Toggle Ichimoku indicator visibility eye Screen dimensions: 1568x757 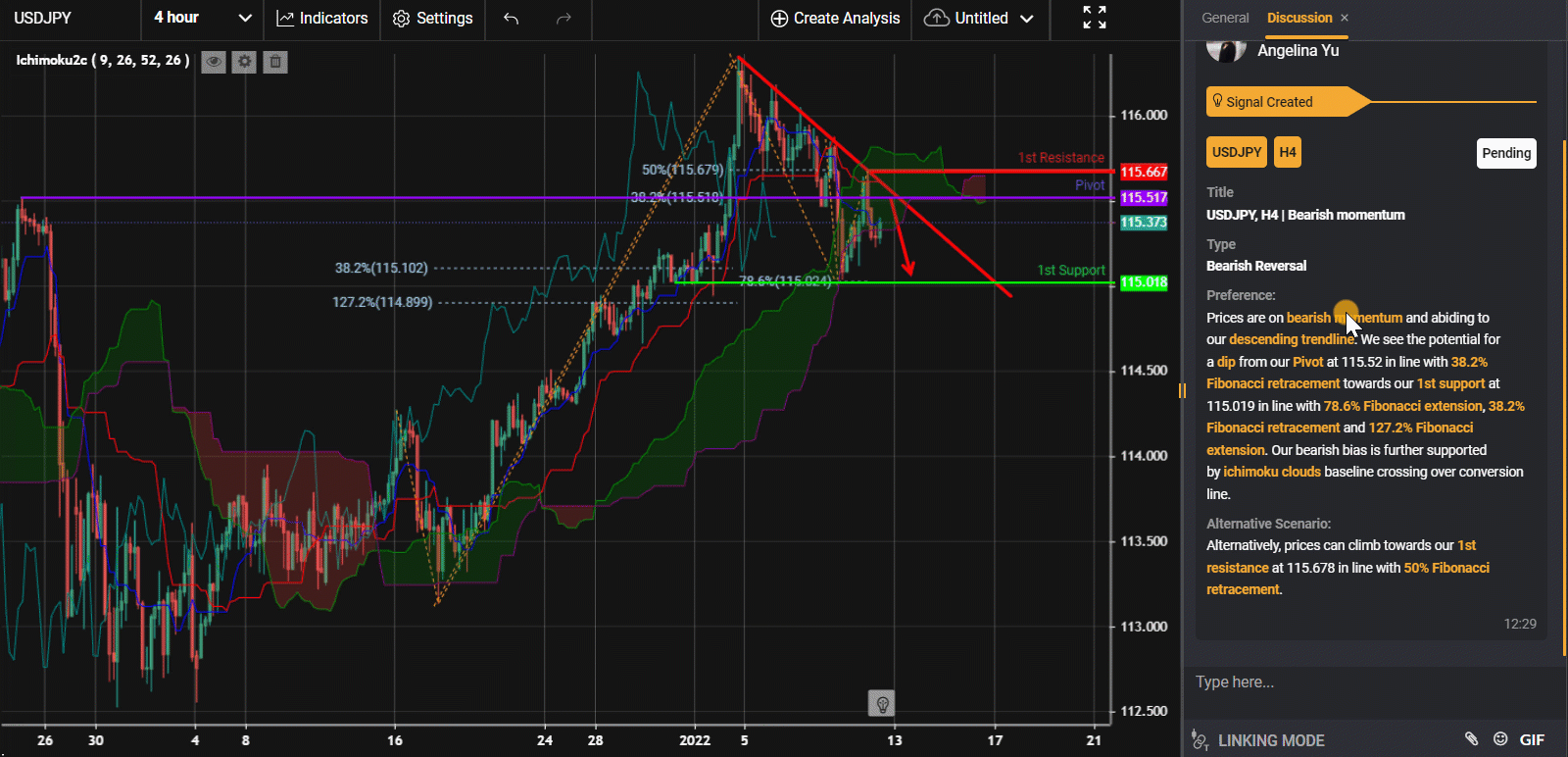214,62
